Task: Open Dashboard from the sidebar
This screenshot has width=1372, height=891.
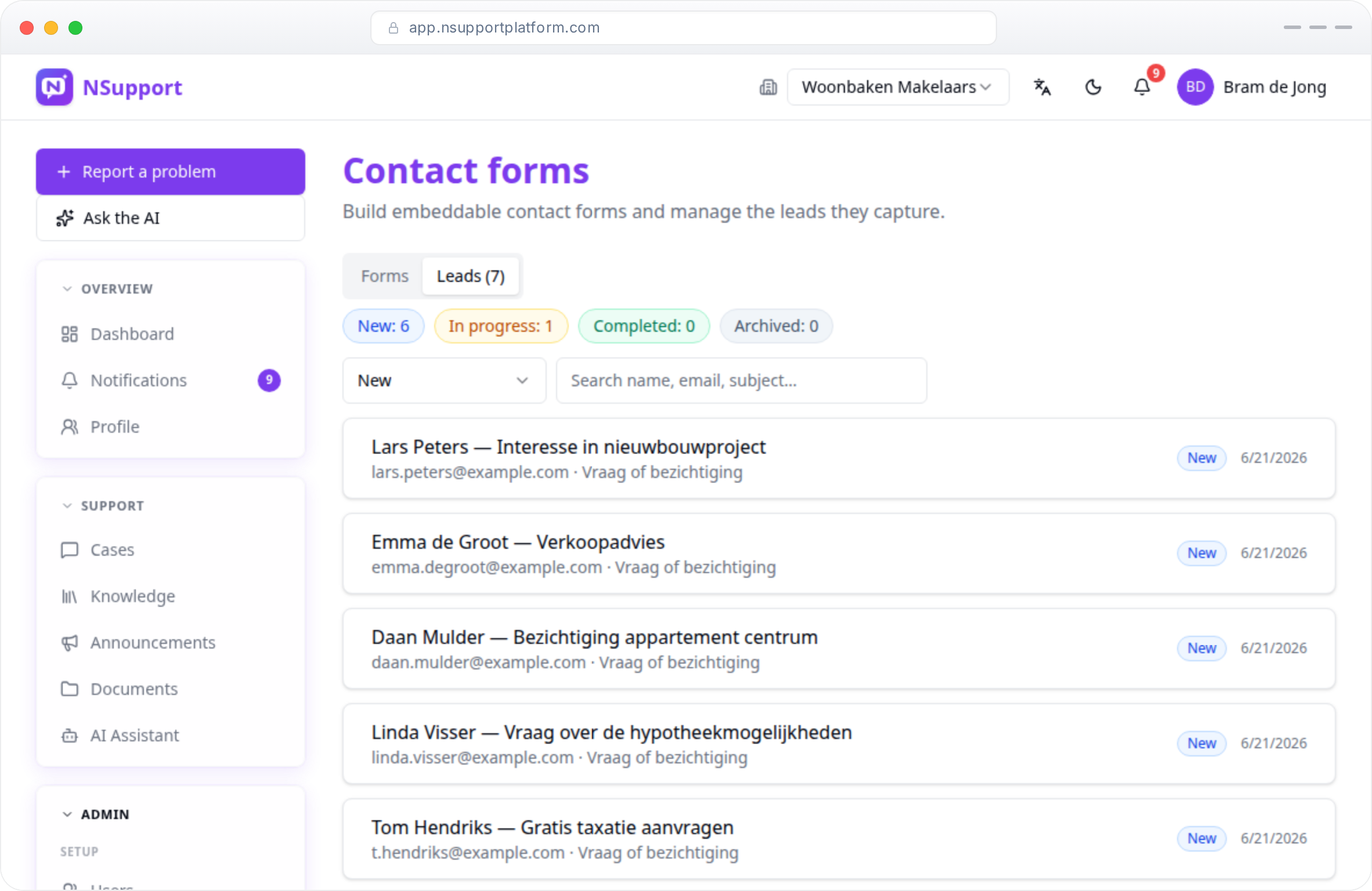Action: coord(171,334)
